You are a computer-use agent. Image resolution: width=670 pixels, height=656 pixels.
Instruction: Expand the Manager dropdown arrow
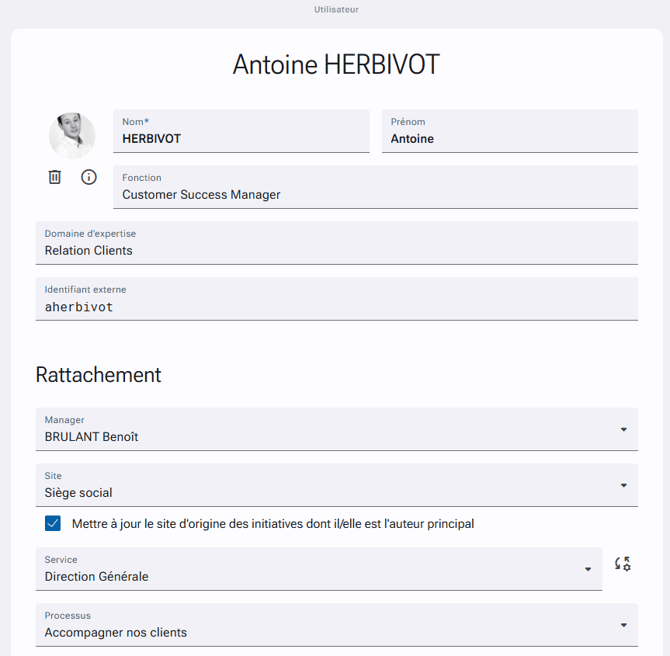click(x=624, y=429)
